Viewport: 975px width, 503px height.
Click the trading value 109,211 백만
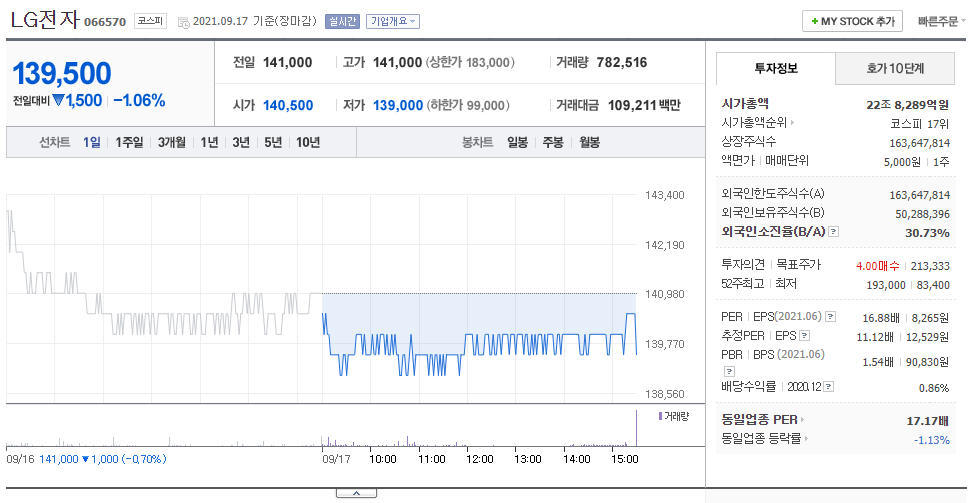pyautogui.click(x=644, y=106)
